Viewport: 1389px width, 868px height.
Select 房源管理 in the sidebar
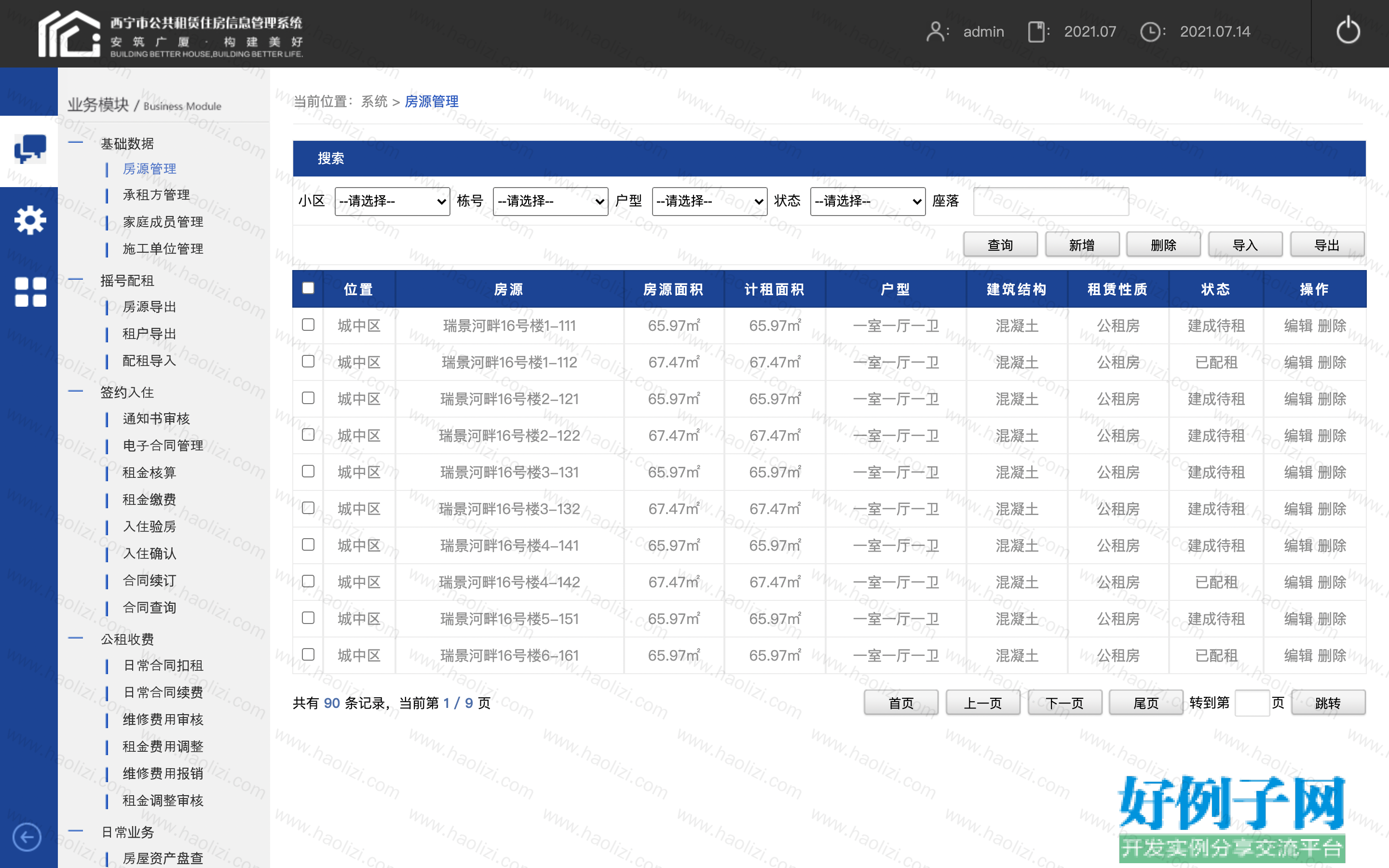pyautogui.click(x=149, y=169)
